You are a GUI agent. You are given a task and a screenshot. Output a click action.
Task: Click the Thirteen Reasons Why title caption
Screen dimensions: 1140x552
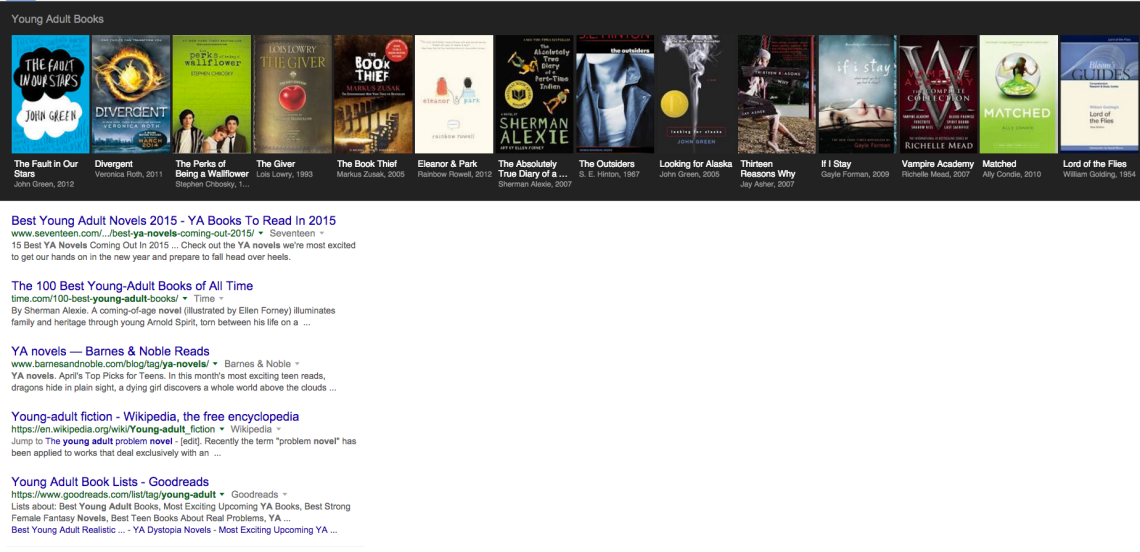tap(768, 169)
